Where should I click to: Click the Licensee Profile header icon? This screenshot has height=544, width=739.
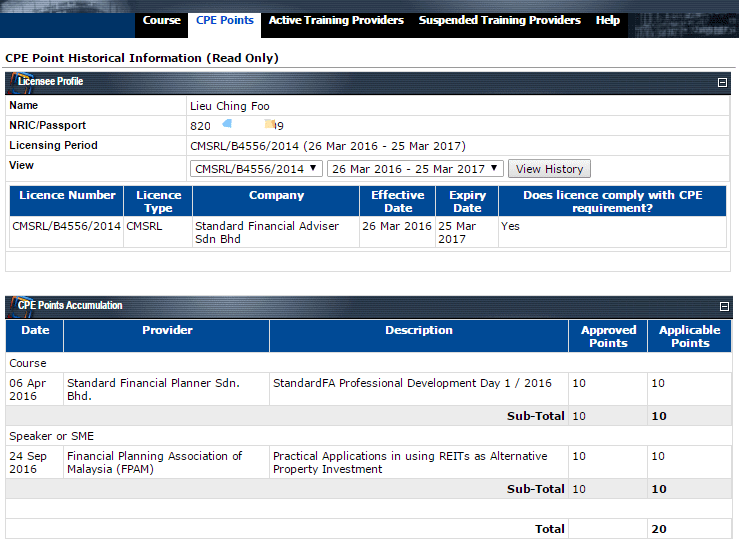pyautogui.click(x=20, y=82)
